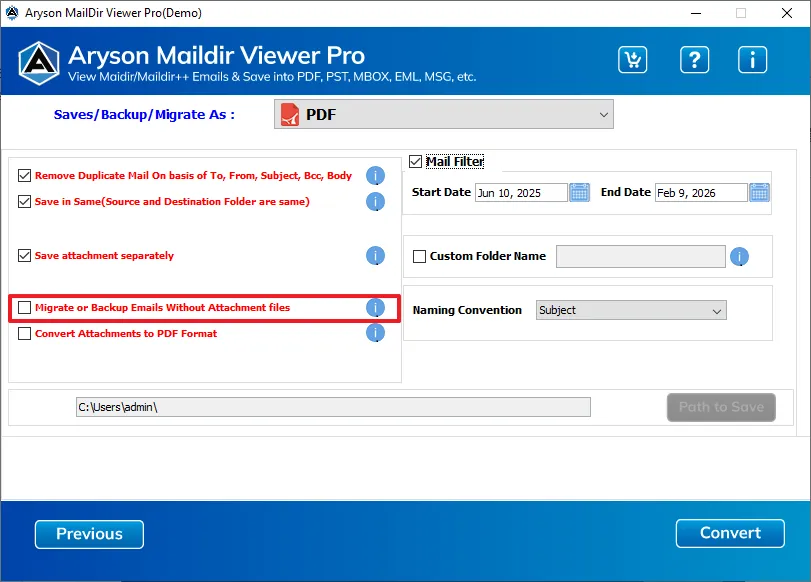Image resolution: width=811 pixels, height=582 pixels.
Task: Show info for Migrate Without Attachment files
Action: tap(375, 307)
